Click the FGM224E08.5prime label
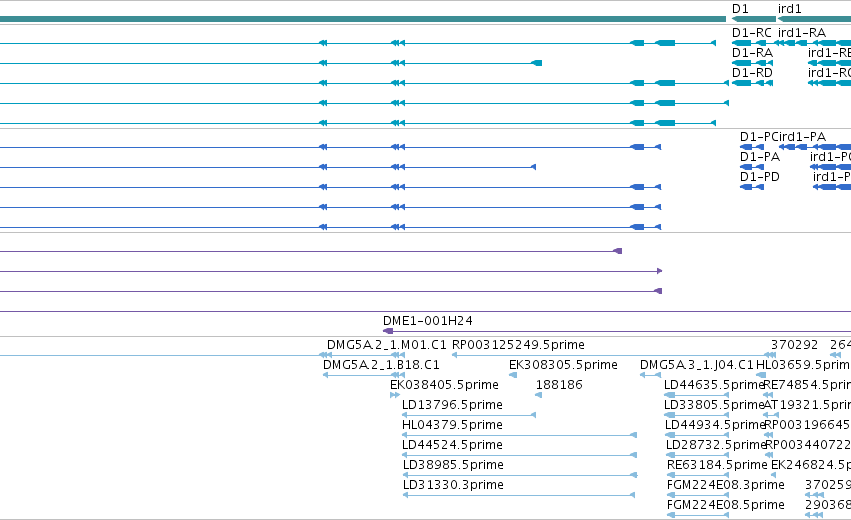The image size is (851, 520). click(726, 505)
